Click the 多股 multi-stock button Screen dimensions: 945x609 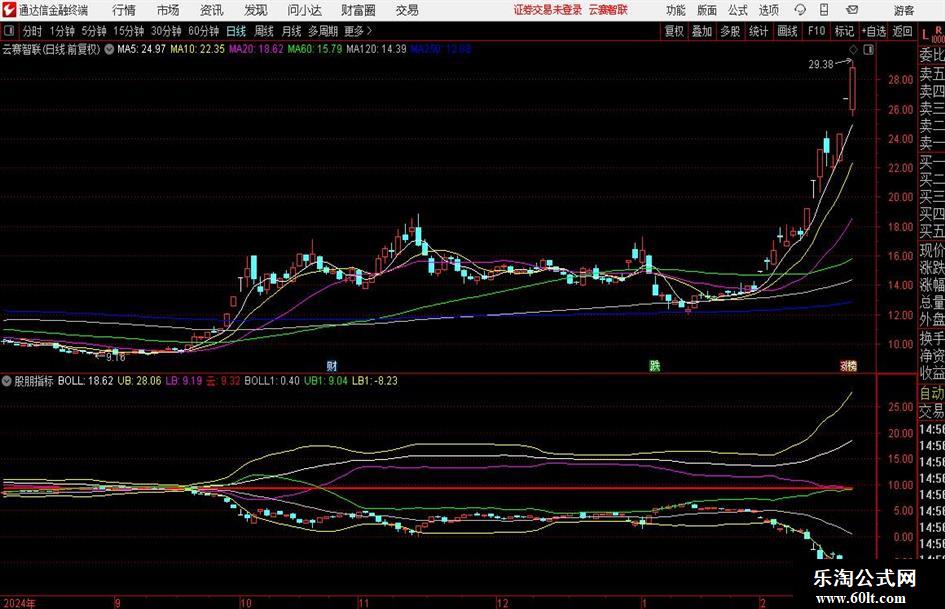point(730,31)
